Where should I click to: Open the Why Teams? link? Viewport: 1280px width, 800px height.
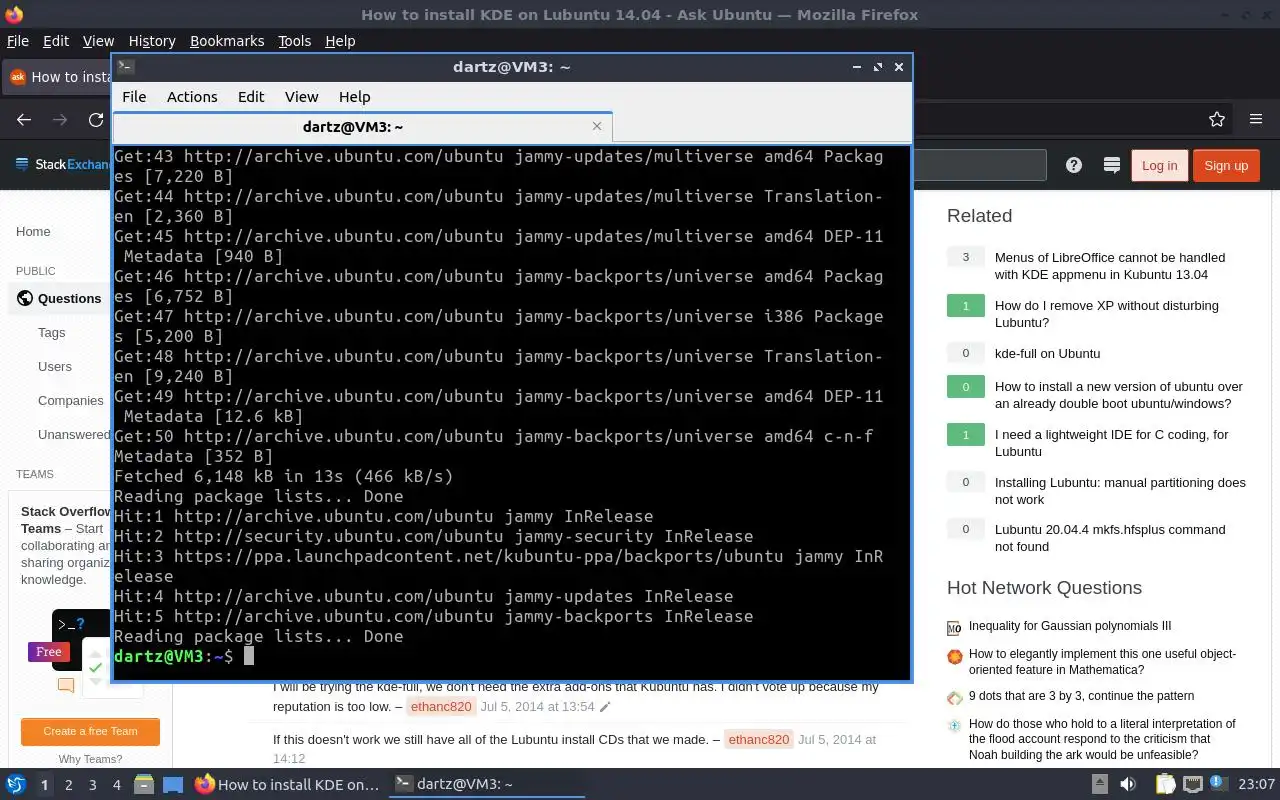click(x=90, y=759)
